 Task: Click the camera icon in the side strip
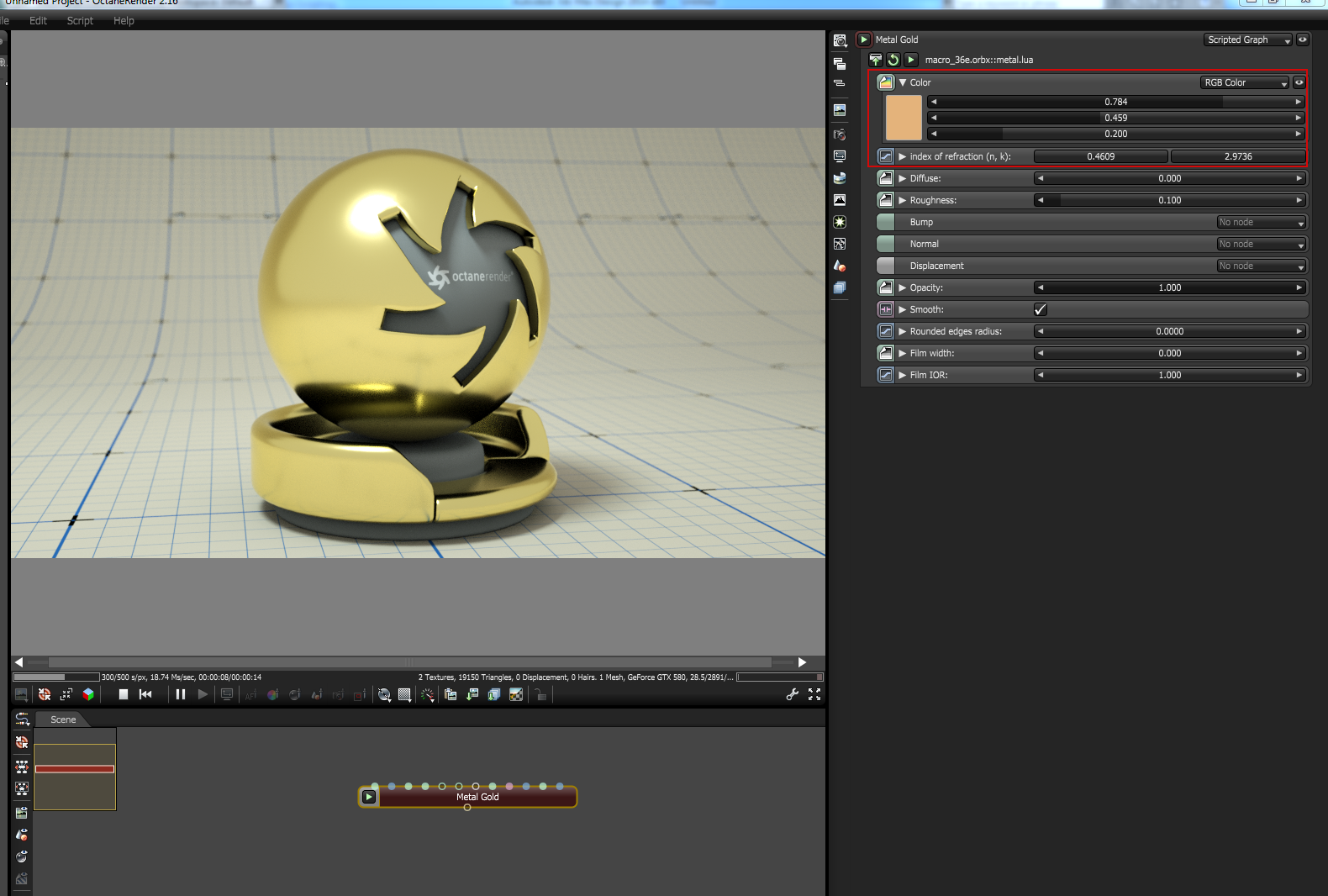[840, 134]
